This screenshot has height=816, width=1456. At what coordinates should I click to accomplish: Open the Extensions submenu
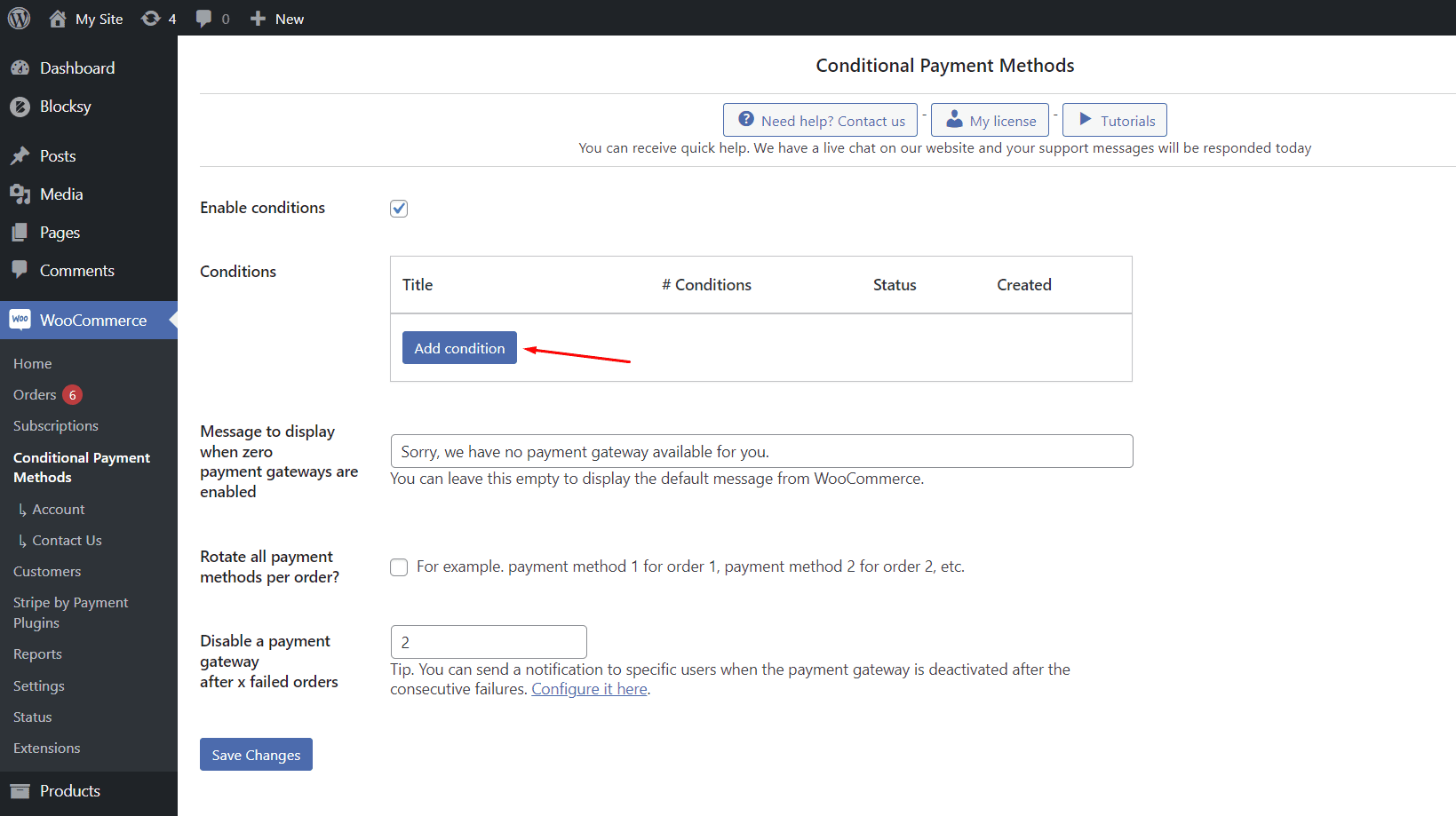click(x=47, y=749)
